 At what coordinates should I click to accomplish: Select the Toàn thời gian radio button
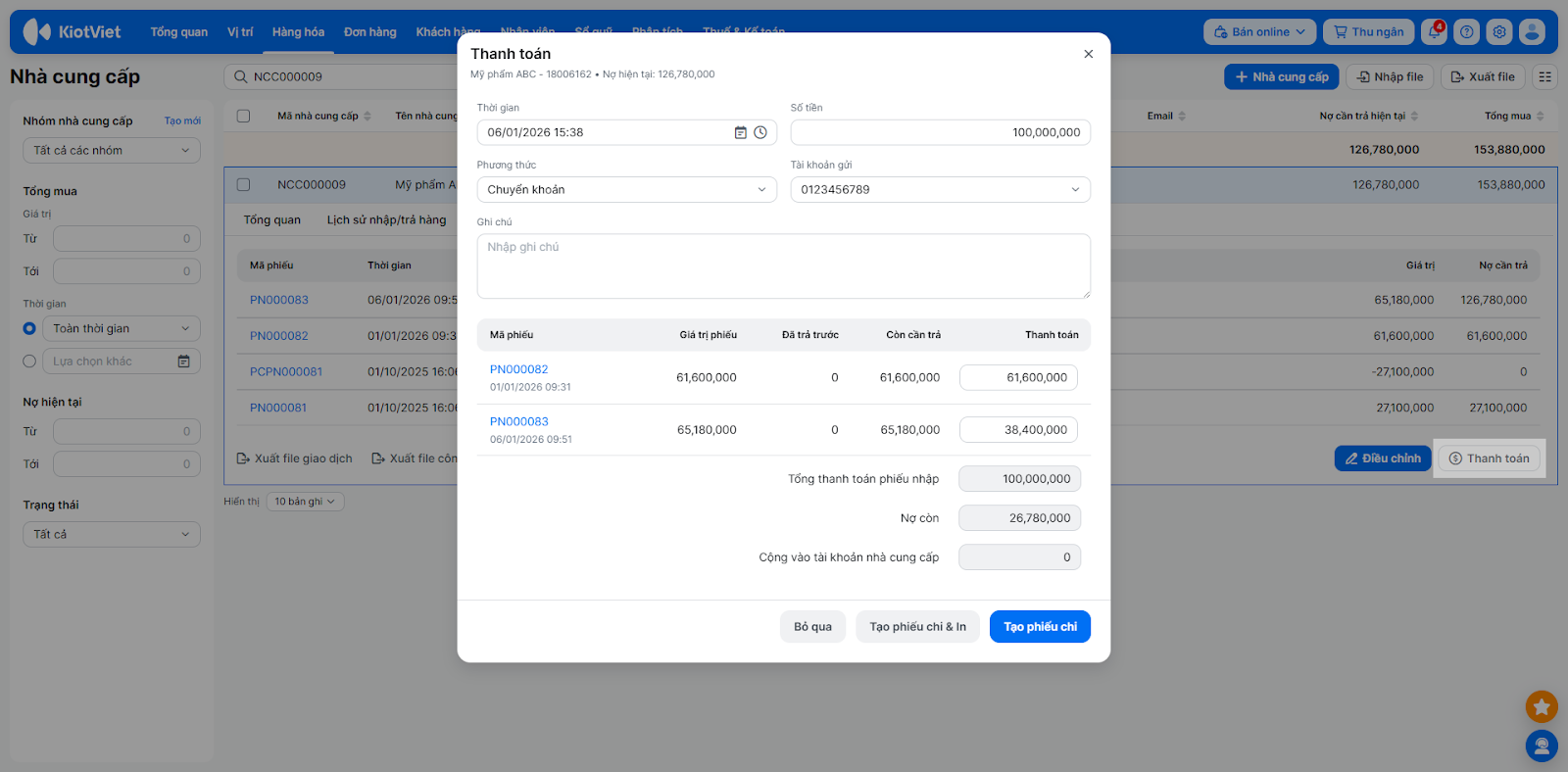pyautogui.click(x=29, y=329)
